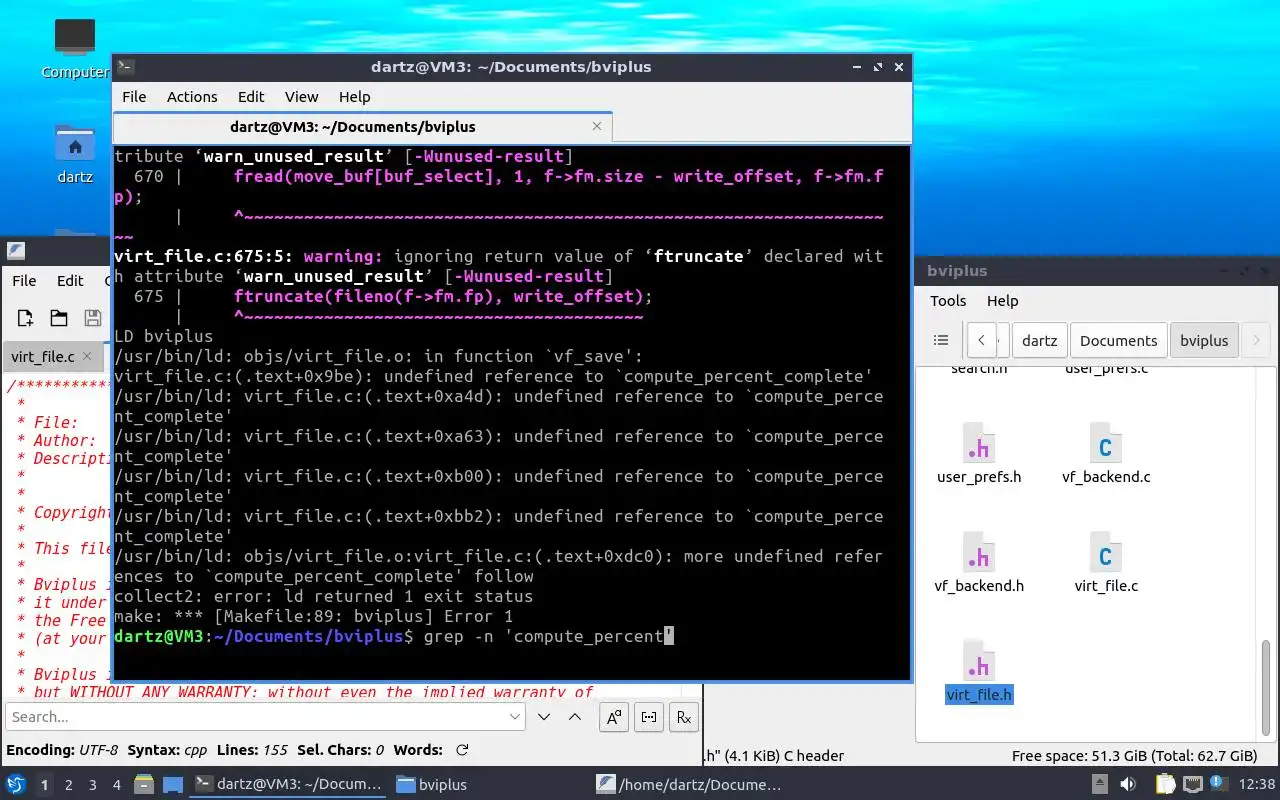Click the Free space status text
Screen dimensions: 1280x800
point(1134,756)
